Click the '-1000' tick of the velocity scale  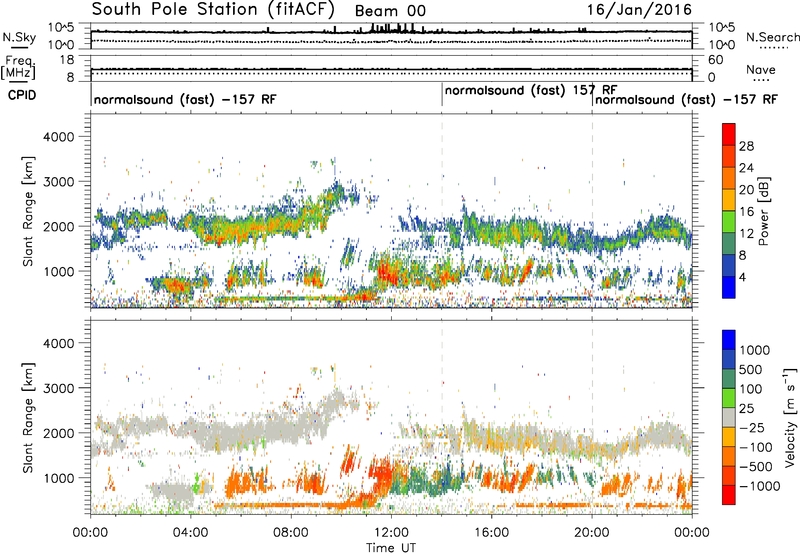(759, 486)
